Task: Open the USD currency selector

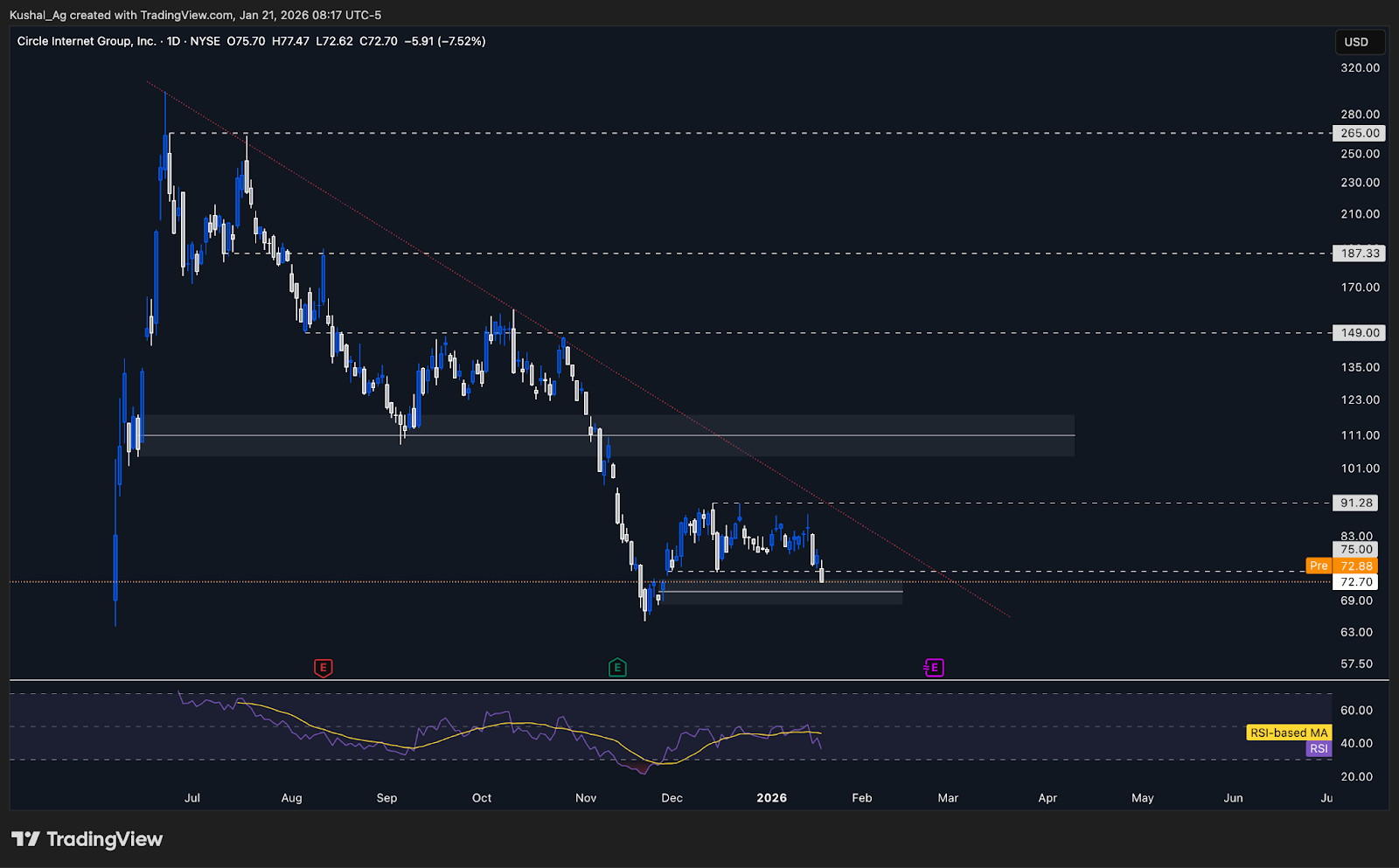Action: pyautogui.click(x=1356, y=42)
